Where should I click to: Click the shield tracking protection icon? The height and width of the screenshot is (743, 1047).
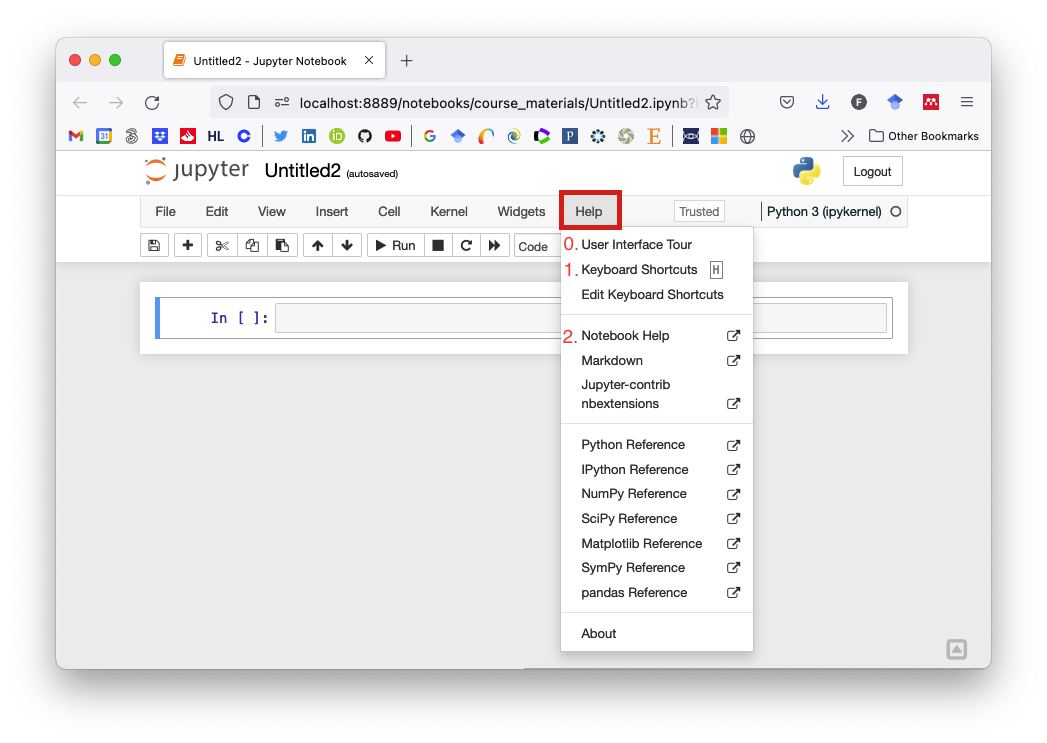tap(226, 103)
